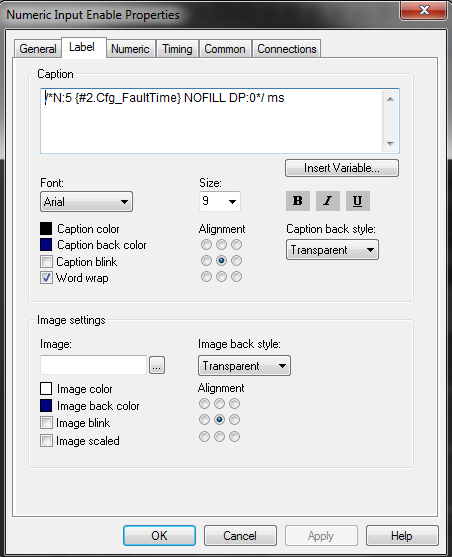Open the Font dropdown showing Arial

[x=86, y=201]
